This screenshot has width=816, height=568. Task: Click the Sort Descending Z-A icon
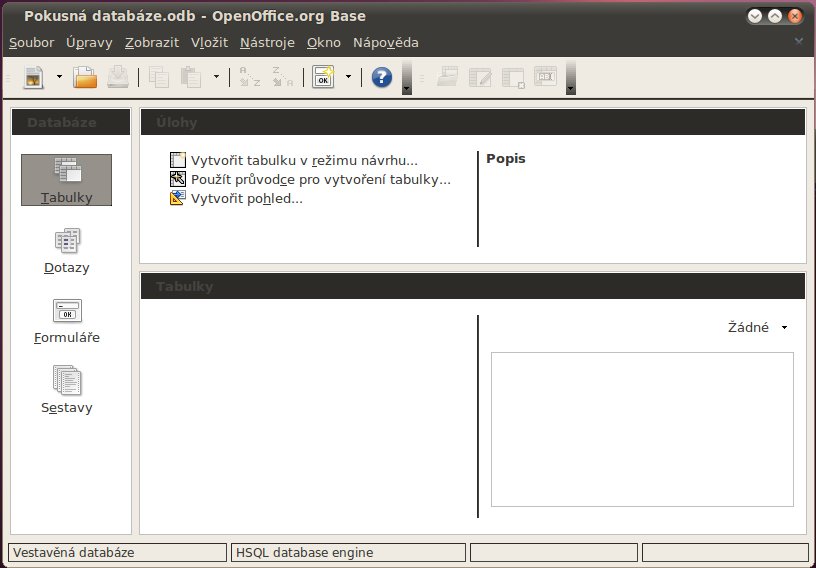pyautogui.click(x=283, y=78)
